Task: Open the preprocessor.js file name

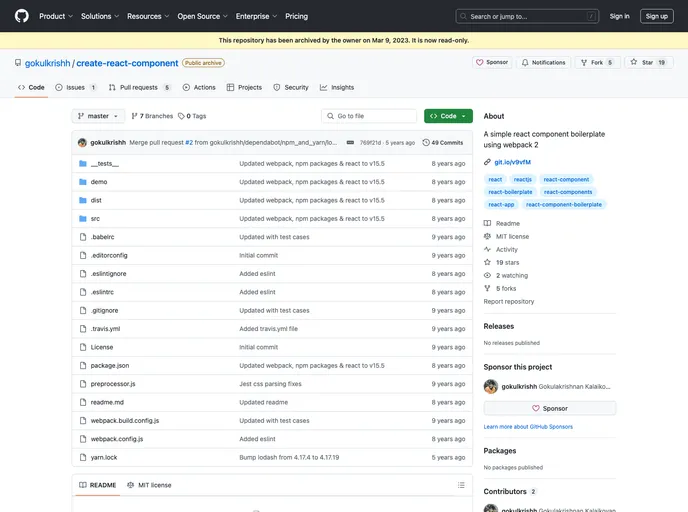Action: click(x=113, y=384)
